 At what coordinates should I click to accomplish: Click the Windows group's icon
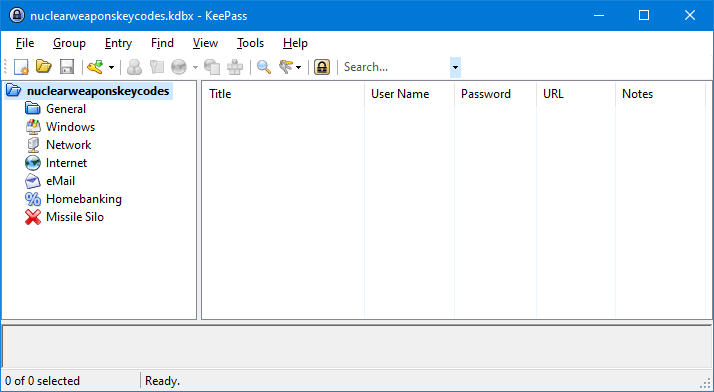click(x=33, y=127)
